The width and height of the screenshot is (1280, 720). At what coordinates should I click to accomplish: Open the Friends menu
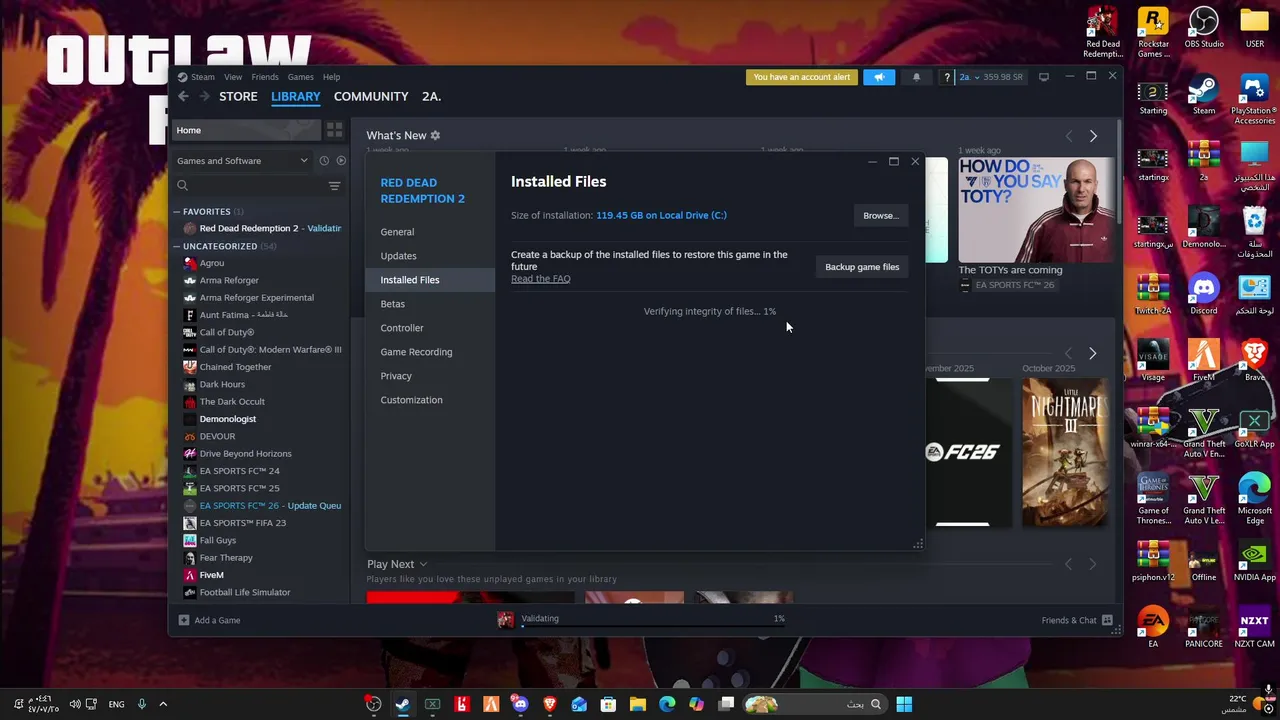pos(265,77)
